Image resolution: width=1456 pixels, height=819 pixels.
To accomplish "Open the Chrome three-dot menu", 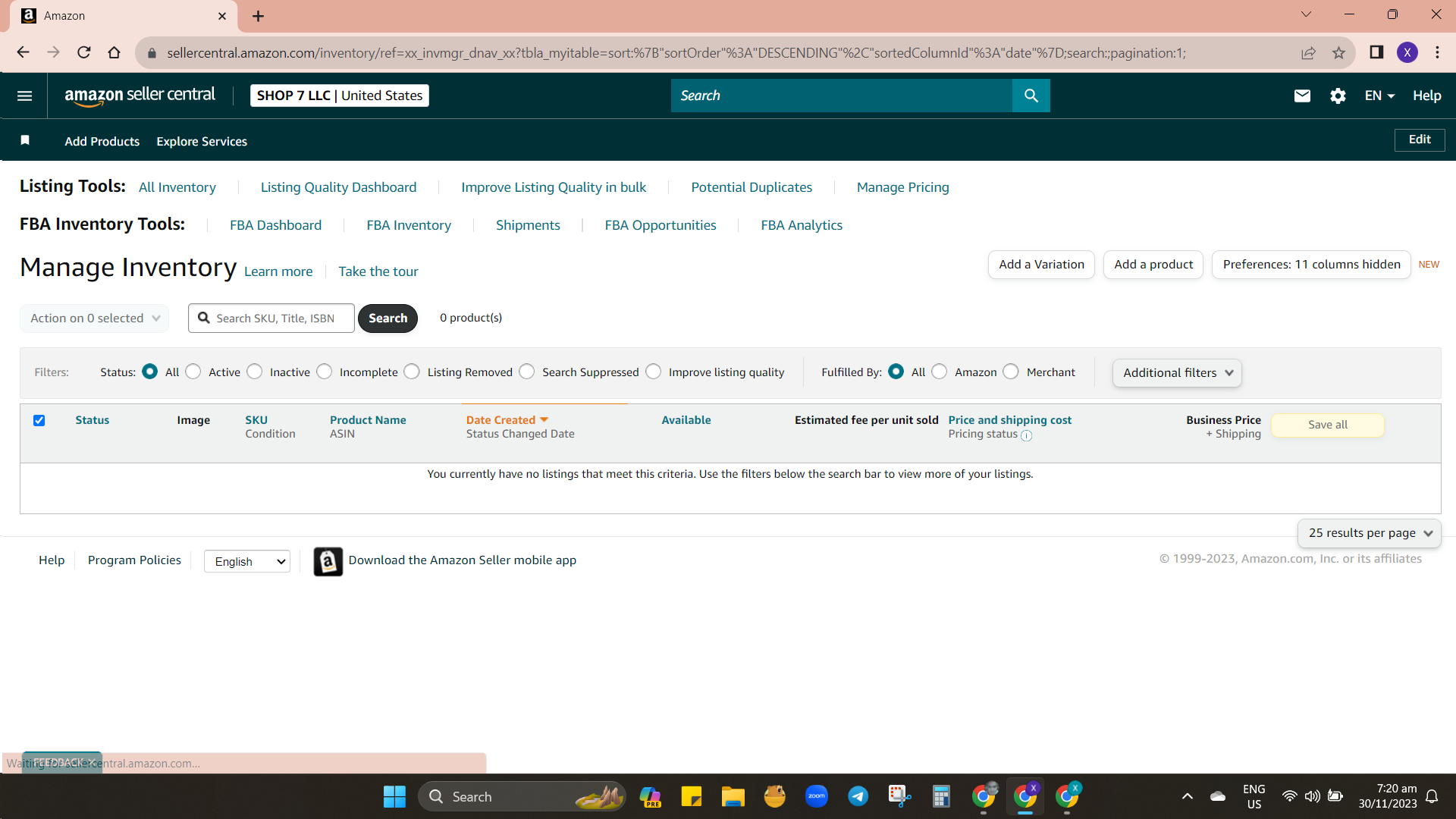I will coord(1437,52).
